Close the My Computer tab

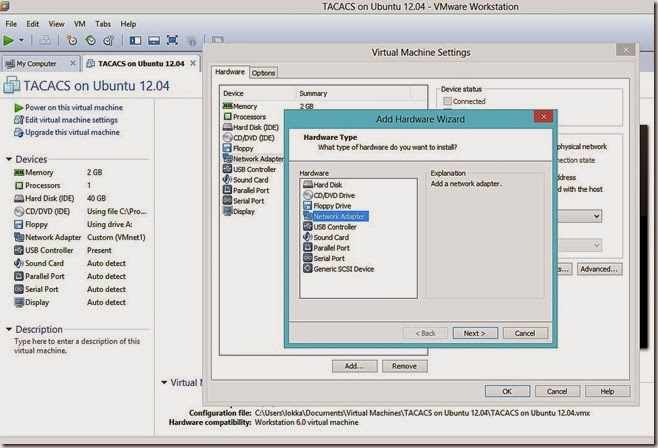73,63
